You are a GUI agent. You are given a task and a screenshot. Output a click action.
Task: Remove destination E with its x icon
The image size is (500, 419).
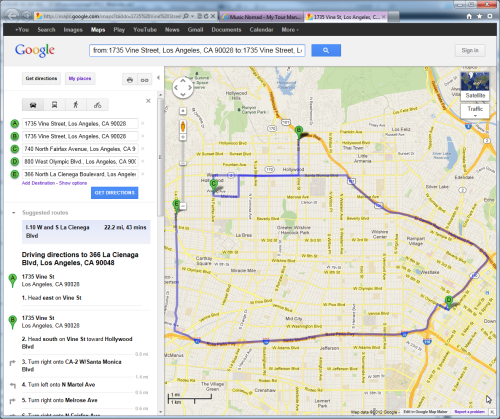point(143,174)
